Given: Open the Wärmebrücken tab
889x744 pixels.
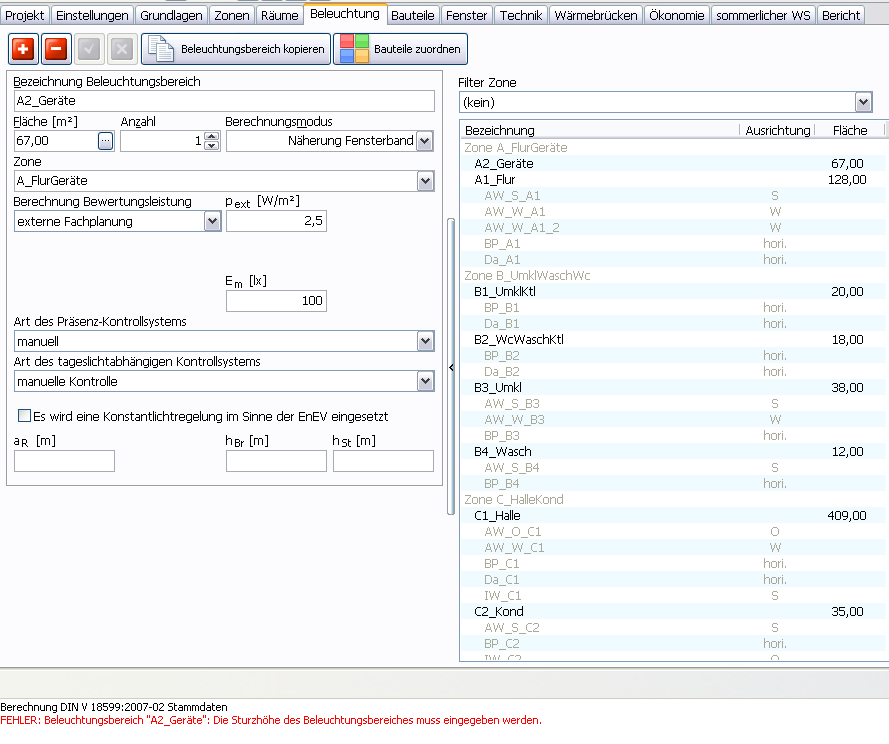Looking at the screenshot, I should pos(596,15).
